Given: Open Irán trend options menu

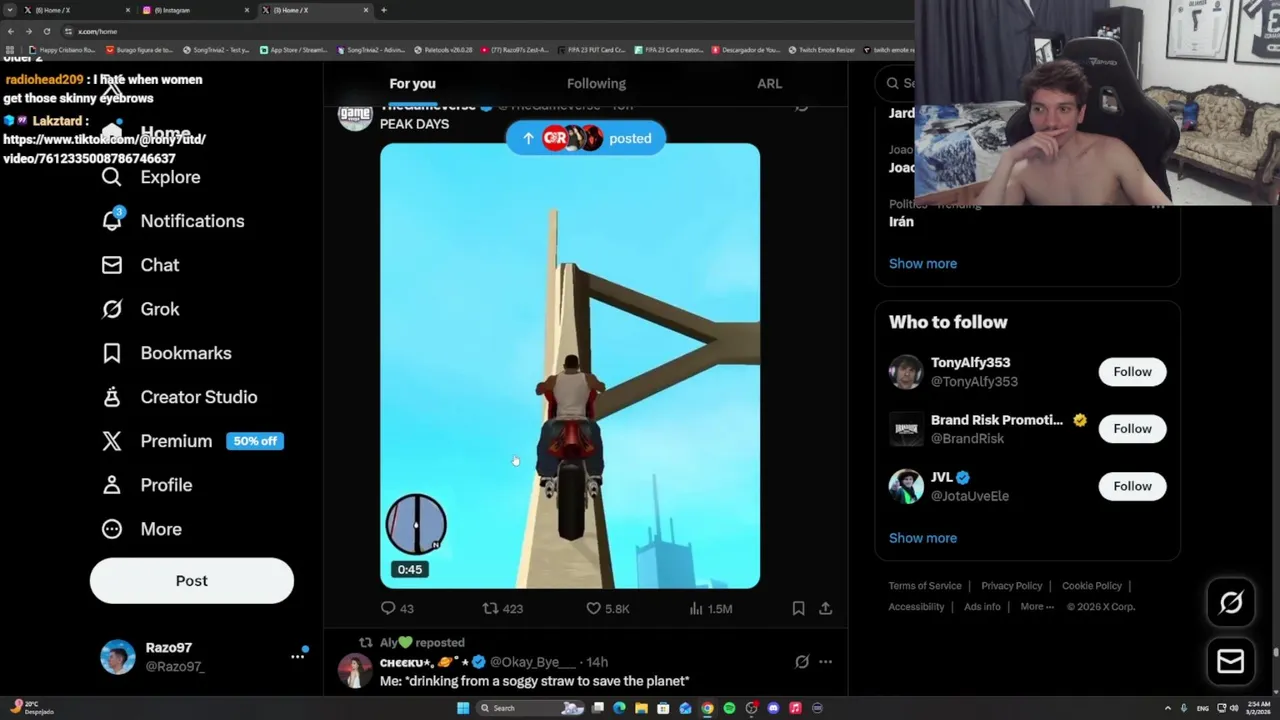Looking at the screenshot, I should 1157,205.
